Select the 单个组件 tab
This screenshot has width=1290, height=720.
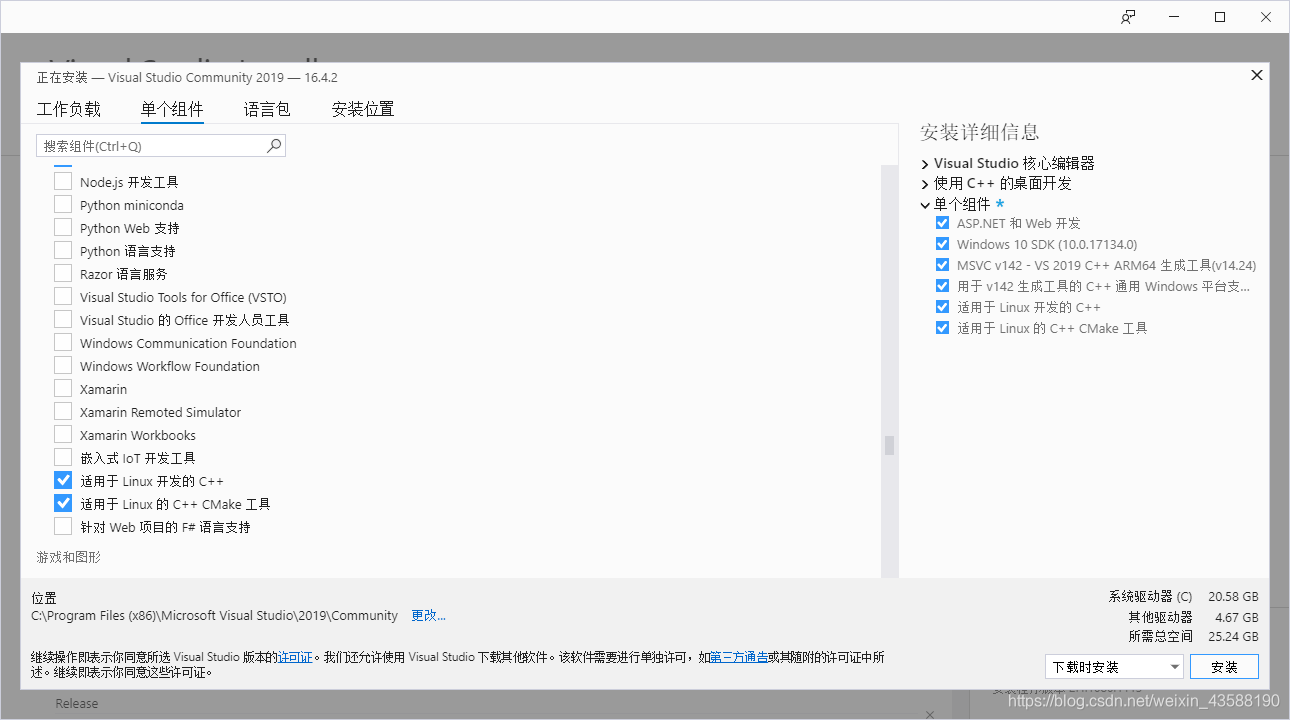(172, 109)
